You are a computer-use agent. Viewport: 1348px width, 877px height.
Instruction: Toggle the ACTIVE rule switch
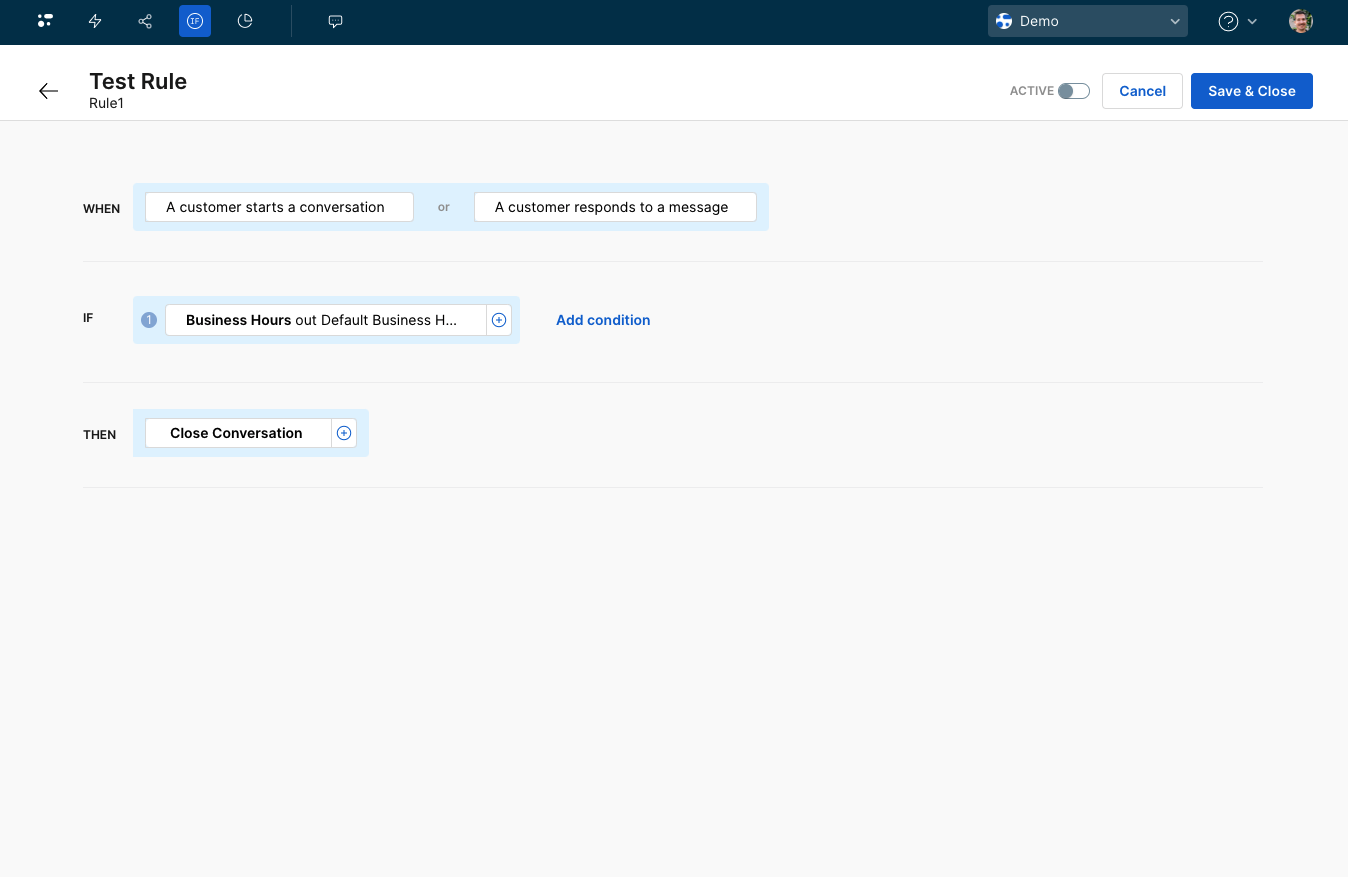point(1073,91)
